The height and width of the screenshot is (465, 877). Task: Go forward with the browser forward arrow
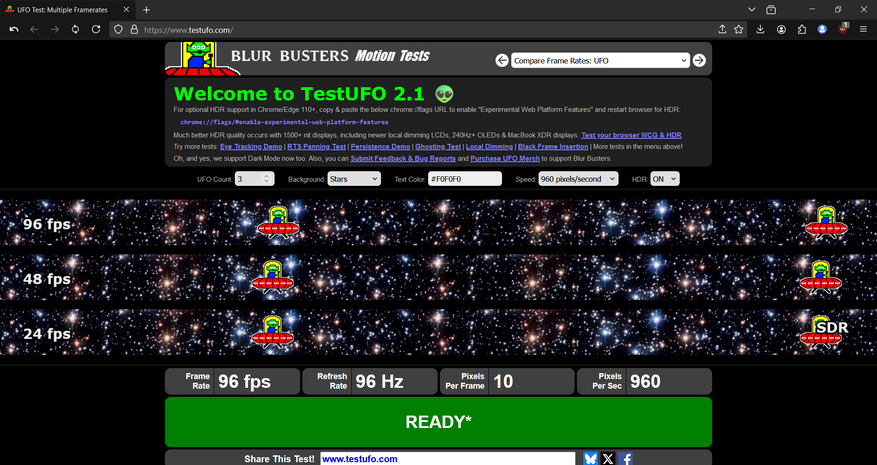tap(55, 30)
